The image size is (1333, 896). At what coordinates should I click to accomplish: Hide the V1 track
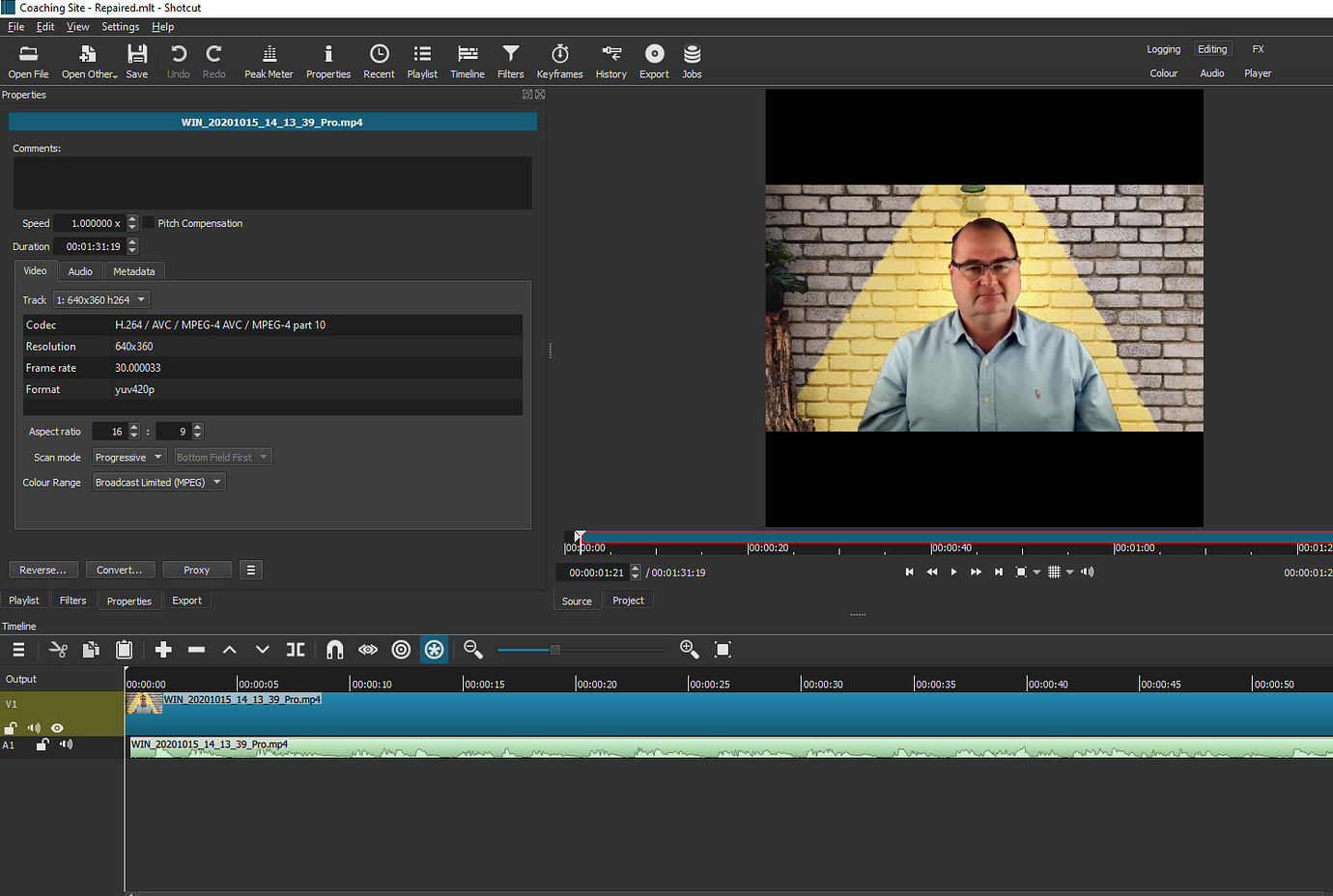57,728
